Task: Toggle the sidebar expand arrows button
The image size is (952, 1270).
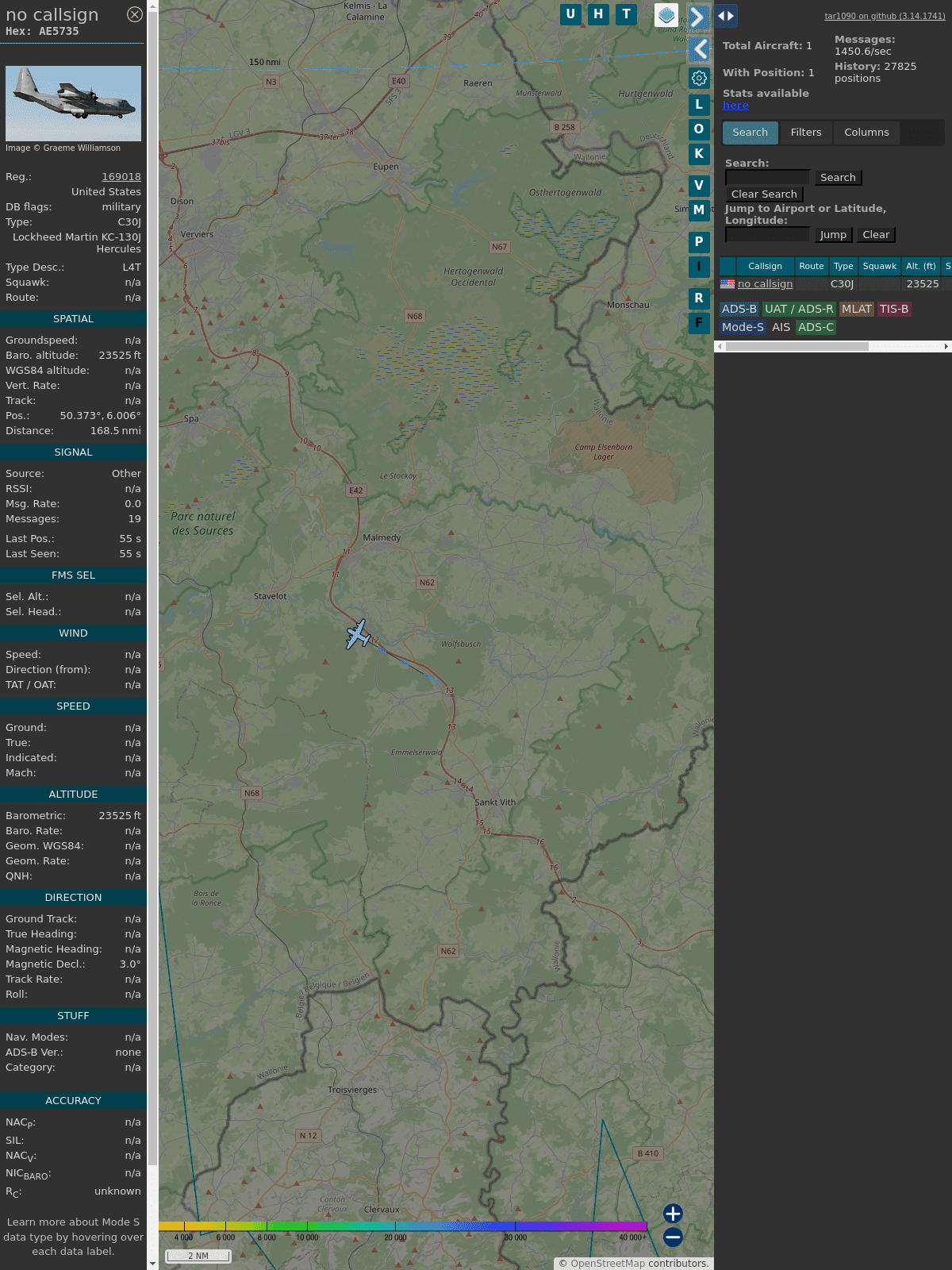Action: click(726, 16)
